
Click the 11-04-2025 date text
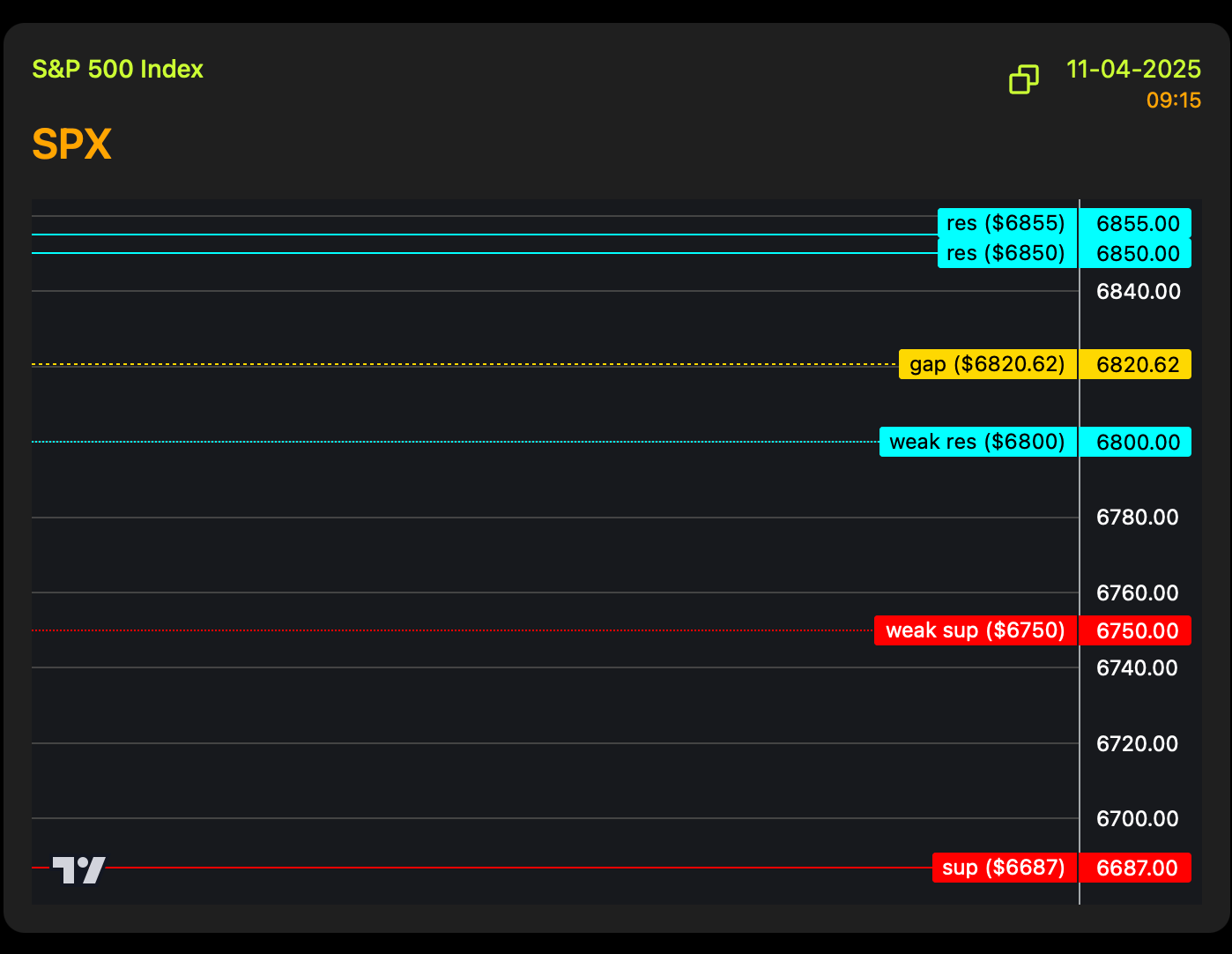point(1133,69)
